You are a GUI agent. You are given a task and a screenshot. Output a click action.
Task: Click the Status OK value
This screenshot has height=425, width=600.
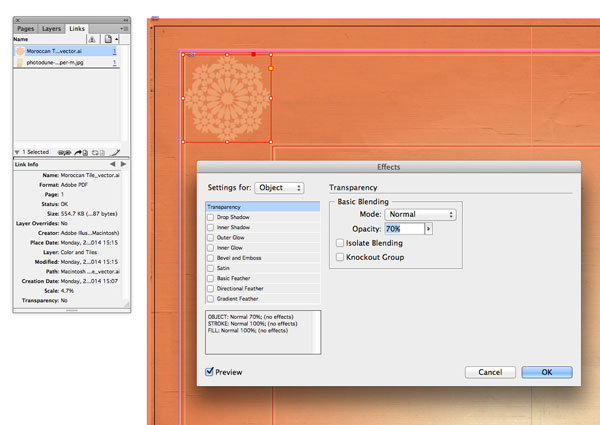pos(64,204)
